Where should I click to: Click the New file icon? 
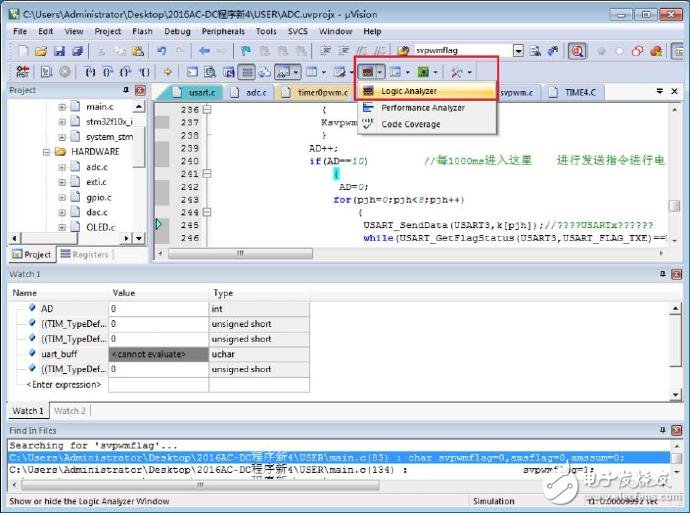pos(23,51)
